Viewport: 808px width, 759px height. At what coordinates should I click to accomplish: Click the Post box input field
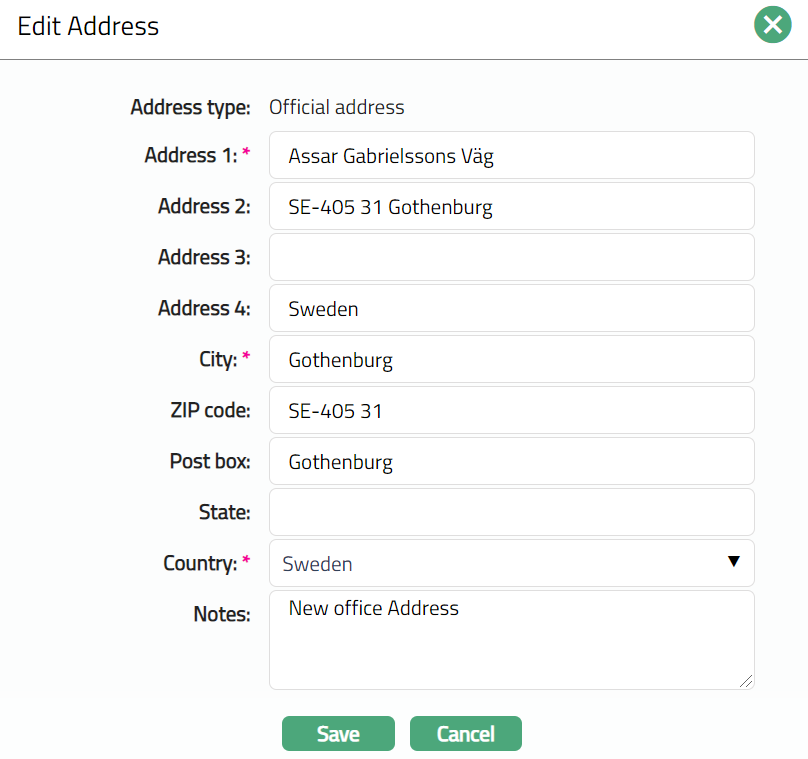(511, 462)
